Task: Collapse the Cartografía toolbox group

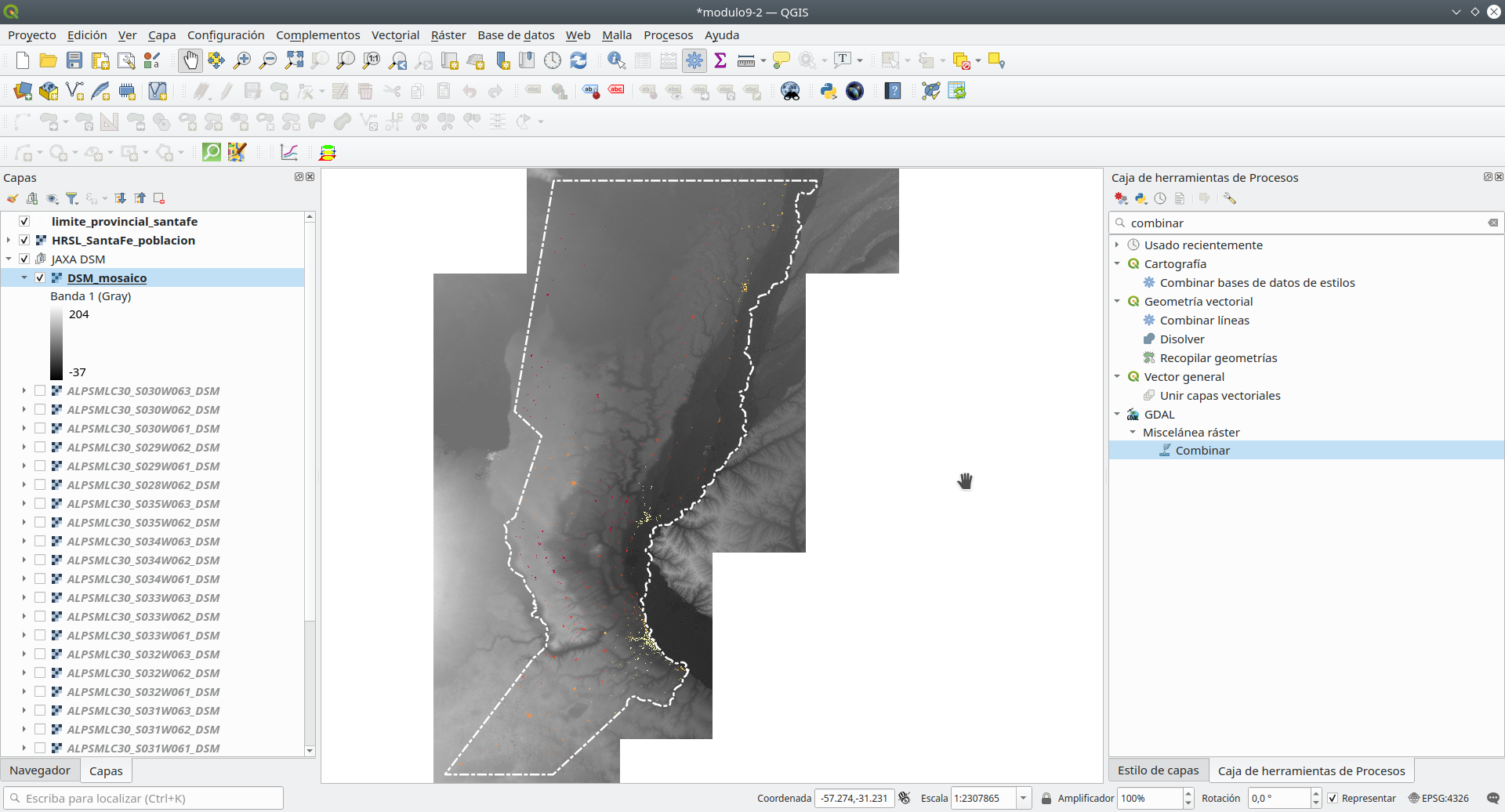Action: click(1117, 263)
